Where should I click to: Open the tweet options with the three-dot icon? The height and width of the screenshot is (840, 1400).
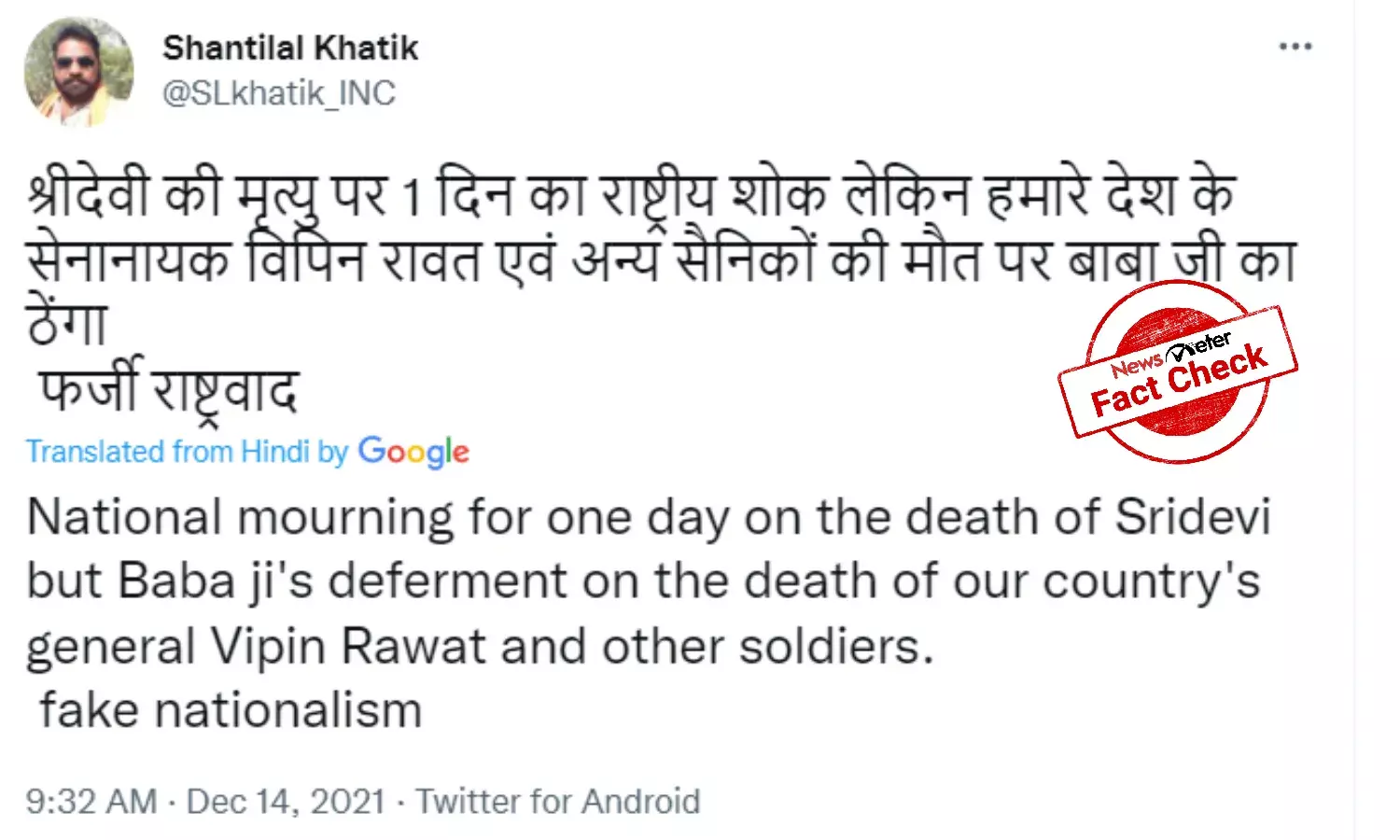point(1295,45)
